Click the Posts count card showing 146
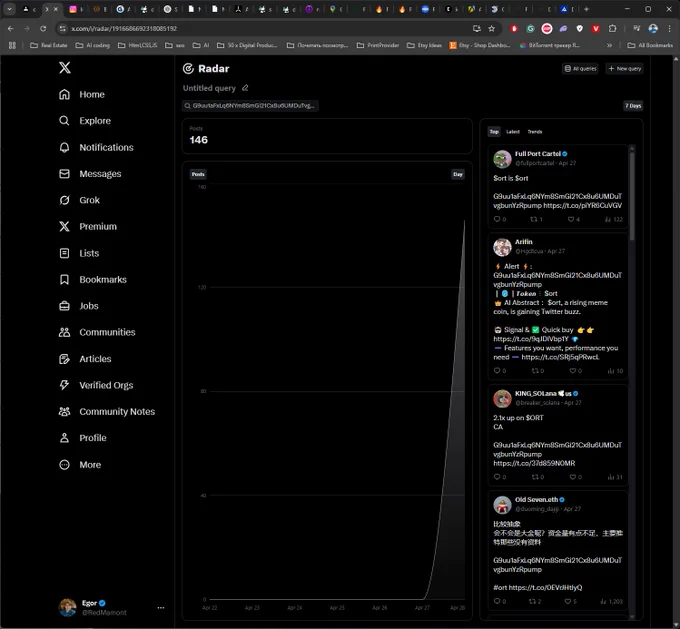The width and height of the screenshot is (680, 629). tap(327, 136)
